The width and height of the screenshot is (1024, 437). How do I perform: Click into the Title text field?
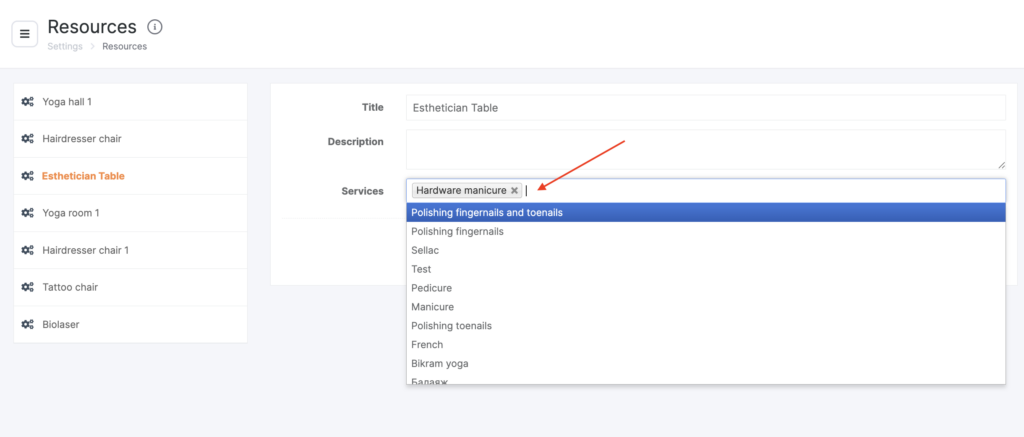click(x=705, y=108)
